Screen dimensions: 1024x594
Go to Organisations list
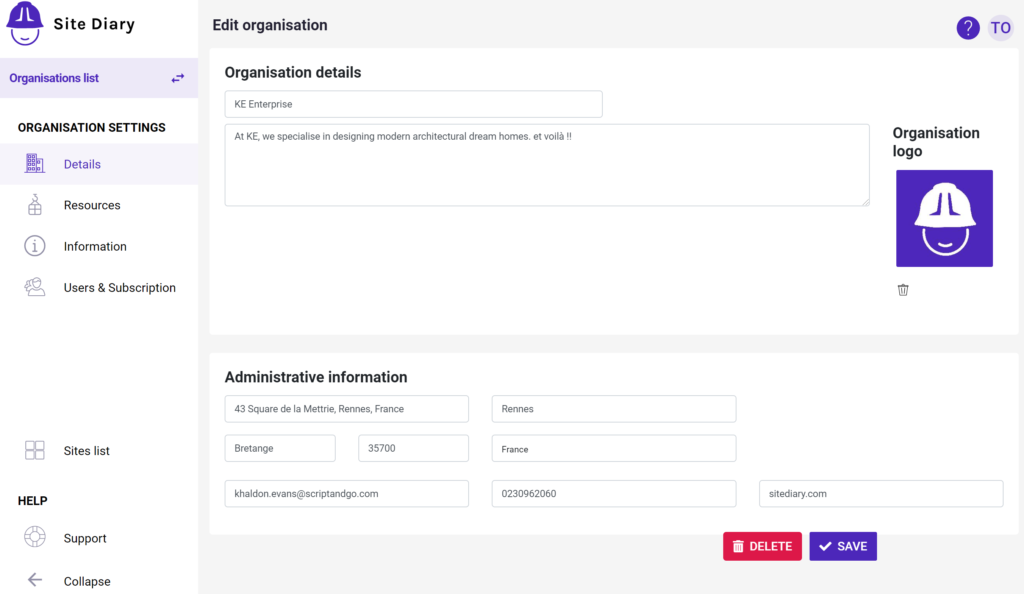[x=54, y=78]
